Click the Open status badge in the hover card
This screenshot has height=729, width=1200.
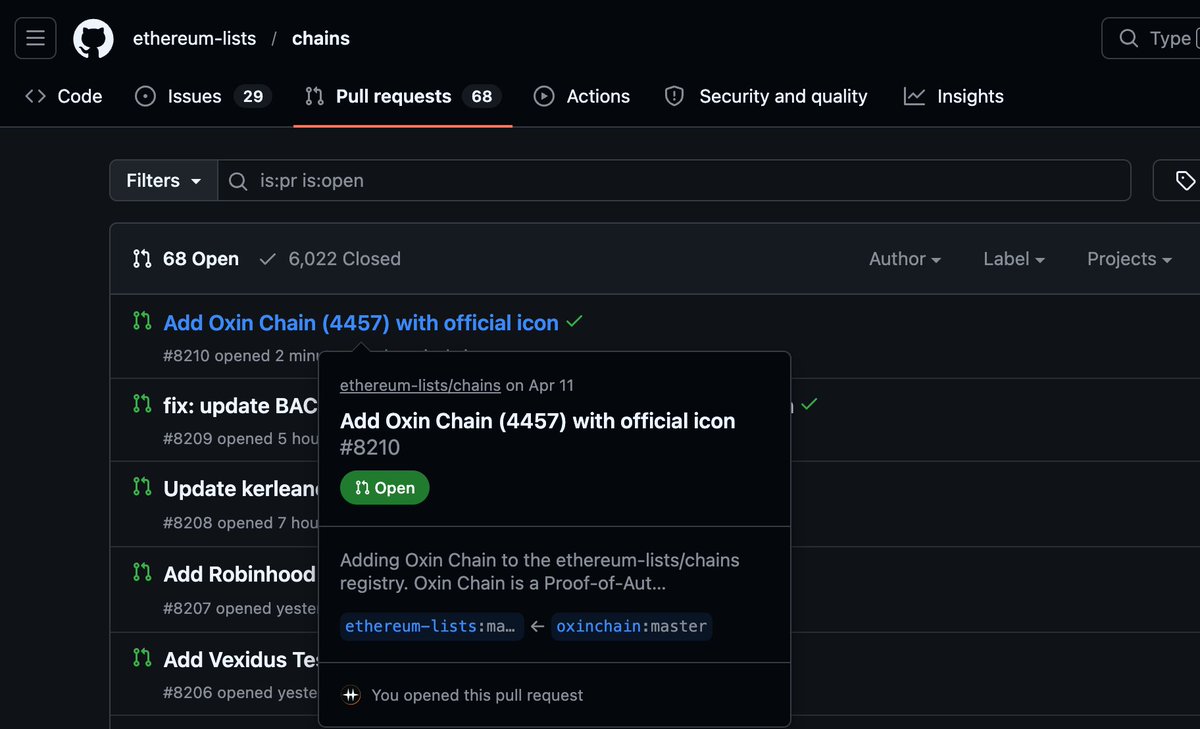point(384,487)
